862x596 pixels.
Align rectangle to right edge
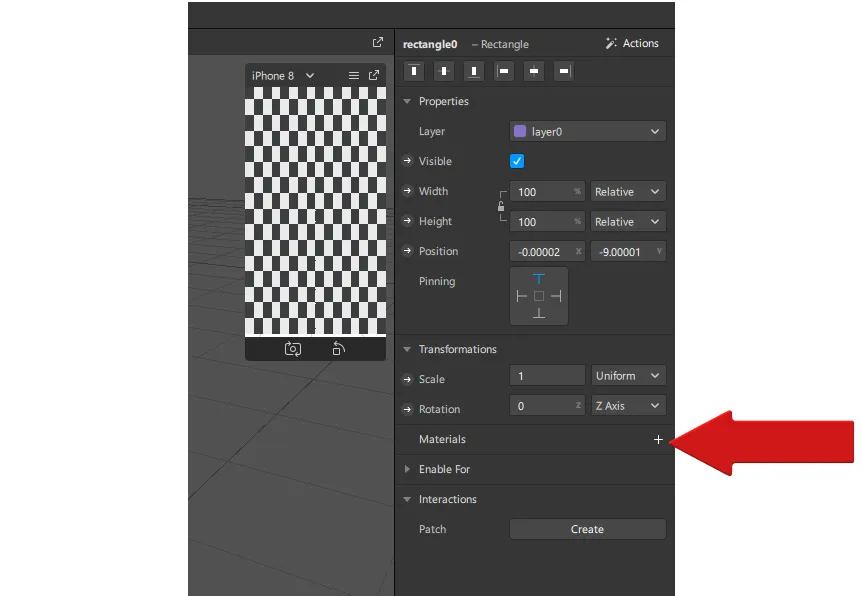pyautogui.click(x=563, y=71)
